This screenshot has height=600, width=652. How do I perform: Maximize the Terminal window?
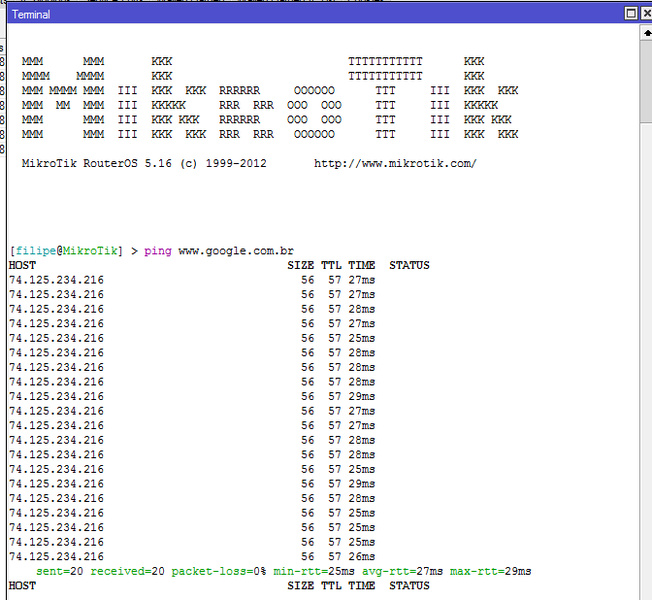coord(630,14)
